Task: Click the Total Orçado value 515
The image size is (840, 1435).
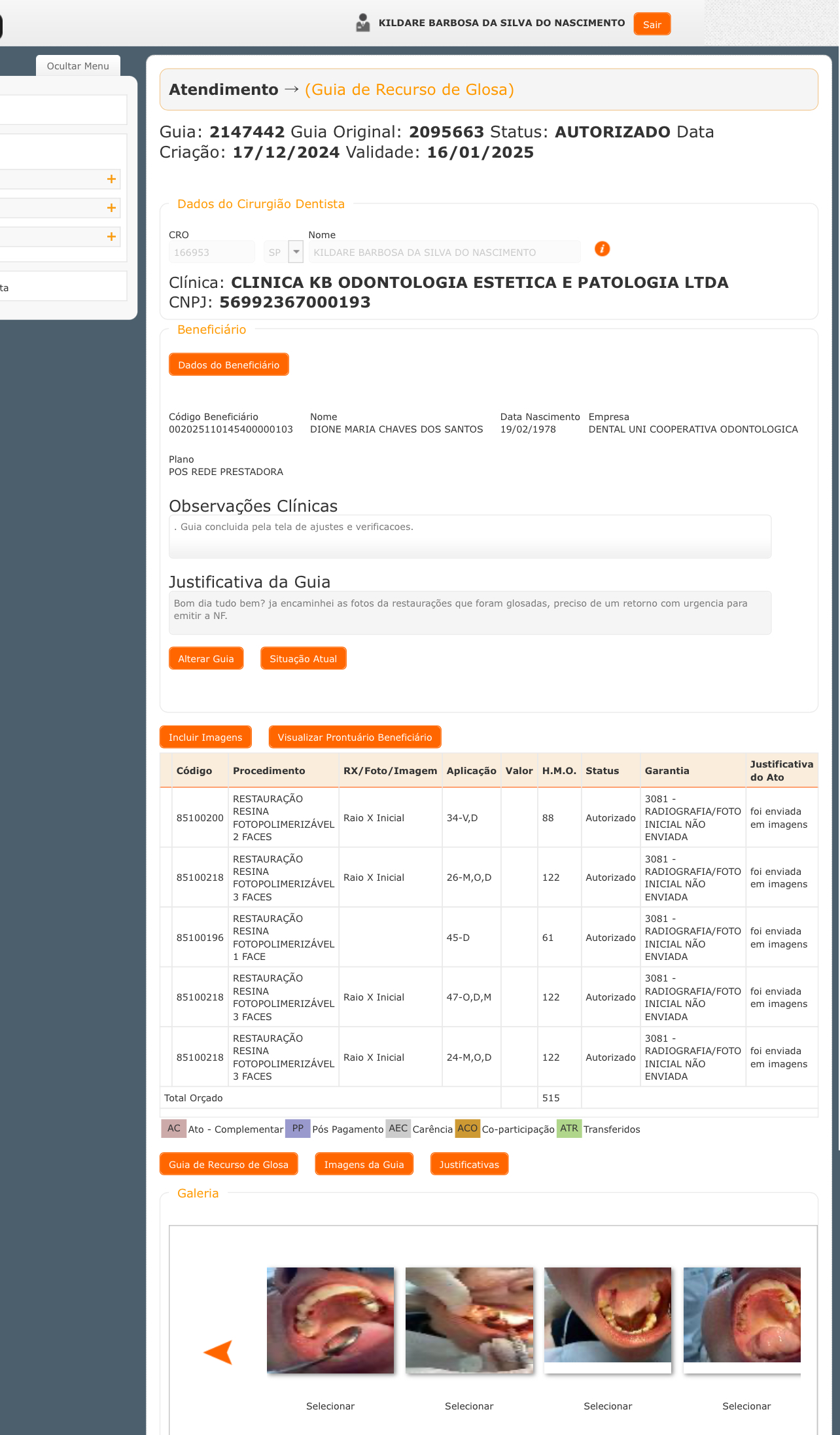Action: point(551,1098)
